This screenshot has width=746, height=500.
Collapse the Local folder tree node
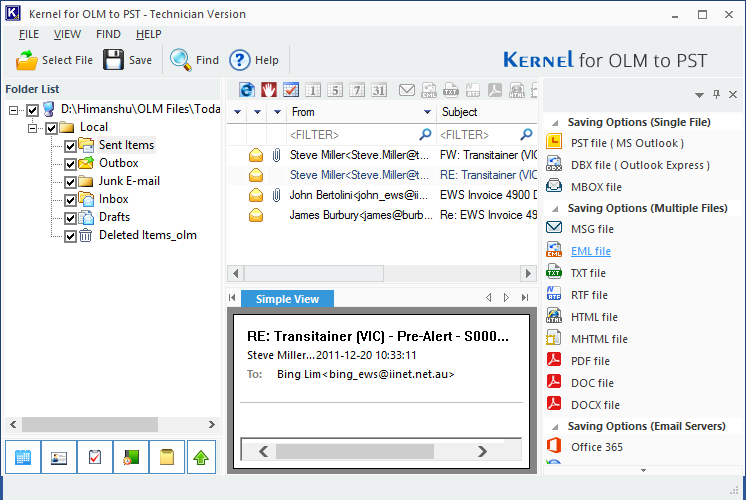point(32,128)
